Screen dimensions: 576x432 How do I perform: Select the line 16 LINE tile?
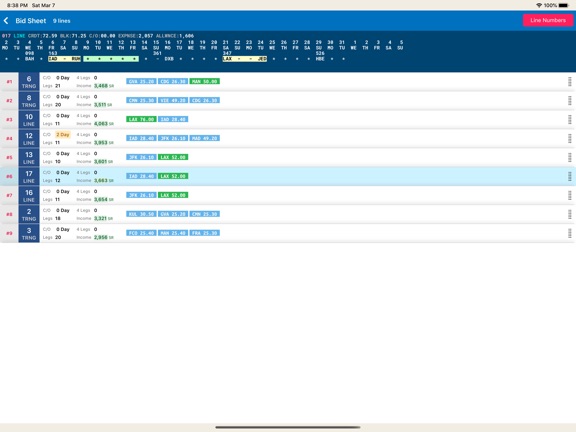(x=29, y=195)
